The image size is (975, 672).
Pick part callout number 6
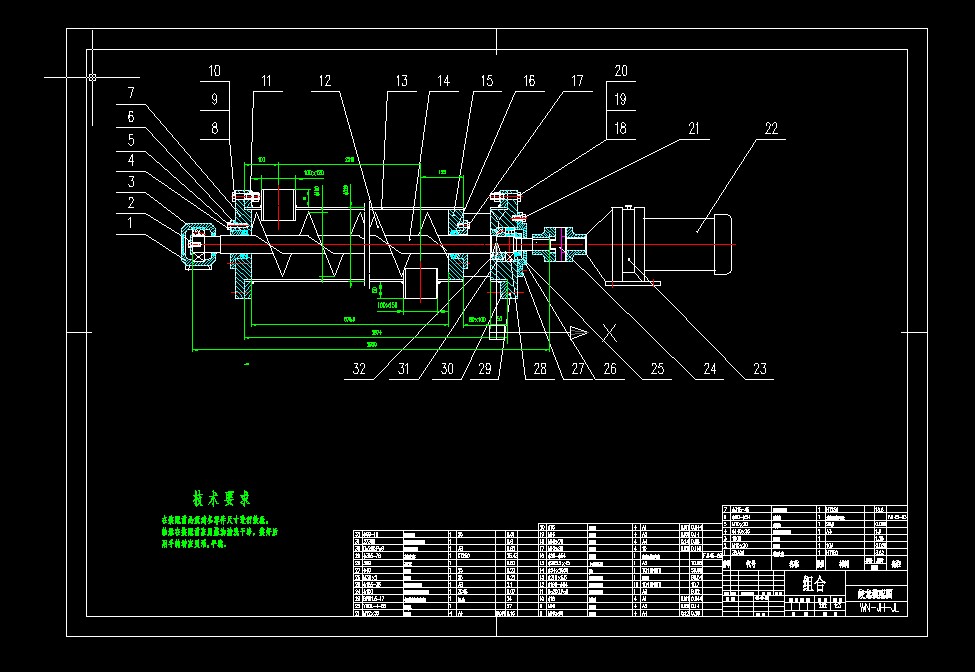[x=131, y=117]
